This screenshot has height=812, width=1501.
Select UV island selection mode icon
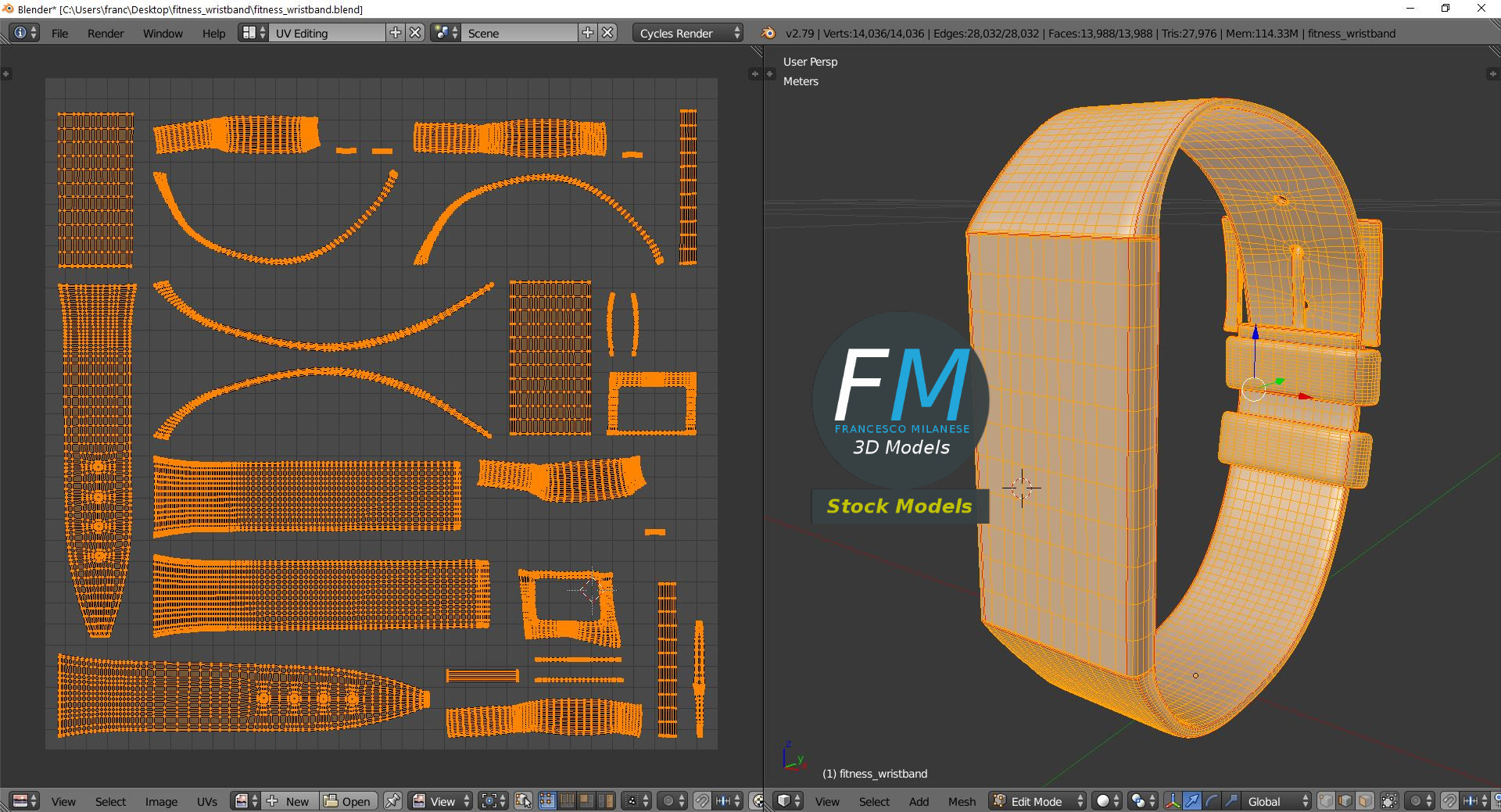coord(605,801)
